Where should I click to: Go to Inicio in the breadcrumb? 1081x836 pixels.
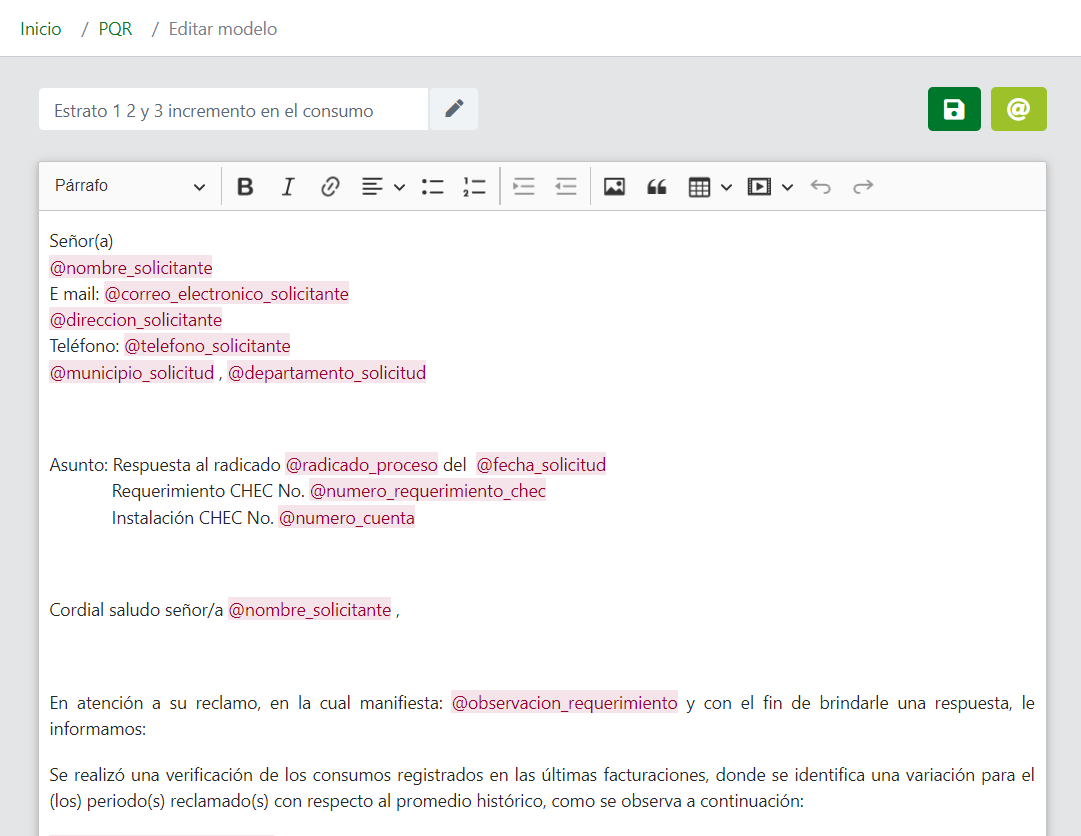click(41, 29)
